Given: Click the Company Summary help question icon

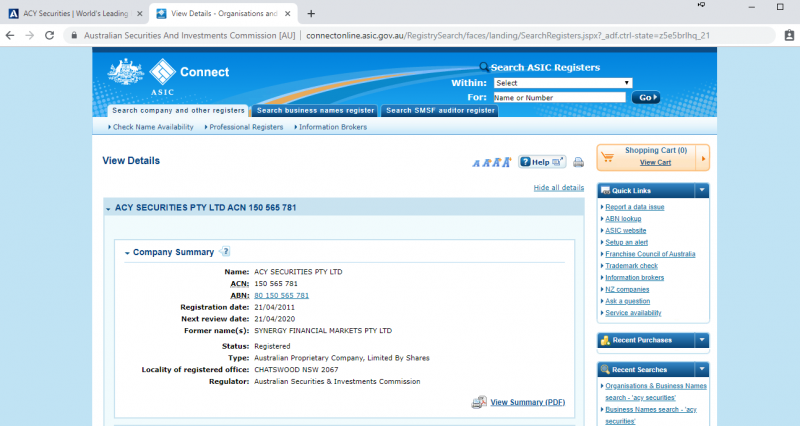Looking at the screenshot, I should pos(225,251).
